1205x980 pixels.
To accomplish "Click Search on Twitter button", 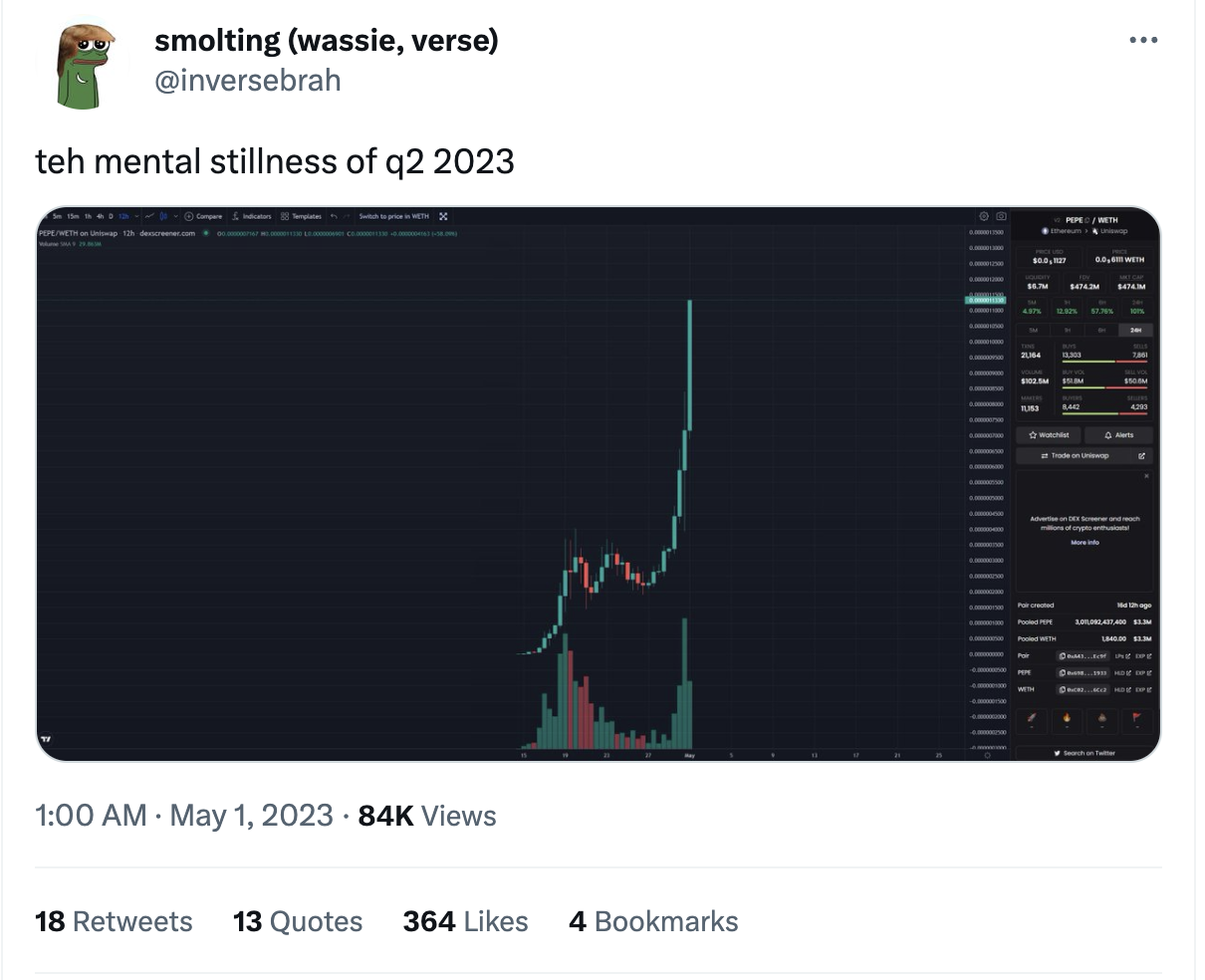I will [x=1084, y=753].
